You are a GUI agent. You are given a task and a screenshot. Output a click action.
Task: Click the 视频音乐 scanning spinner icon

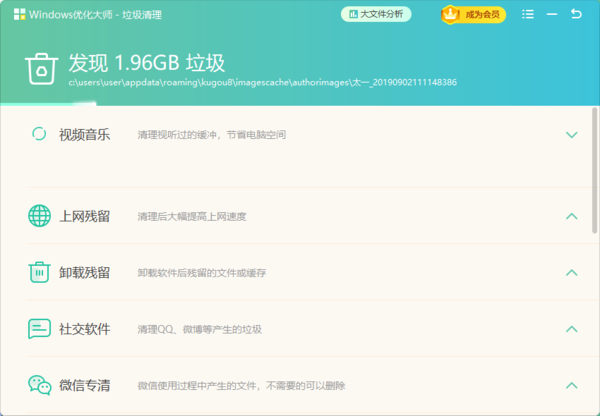pos(39,134)
